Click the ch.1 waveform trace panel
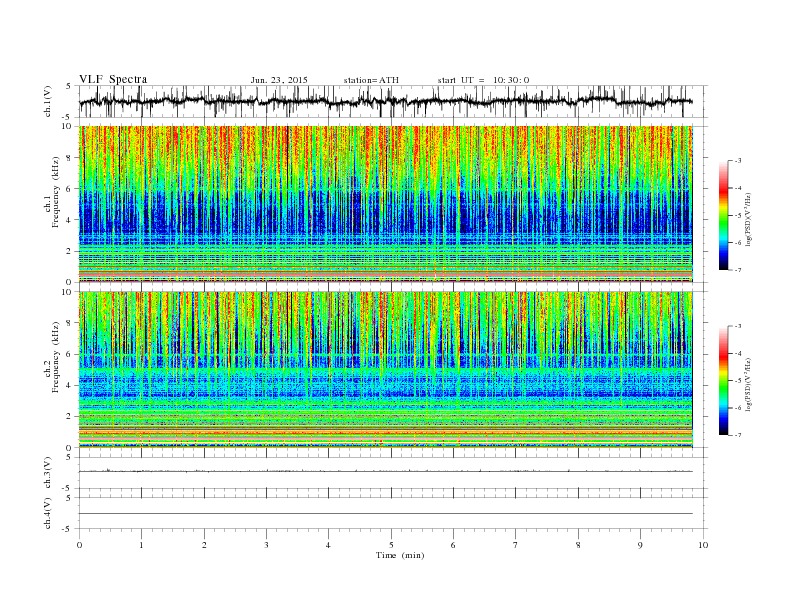The height and width of the screenshot is (612, 792). [393, 101]
